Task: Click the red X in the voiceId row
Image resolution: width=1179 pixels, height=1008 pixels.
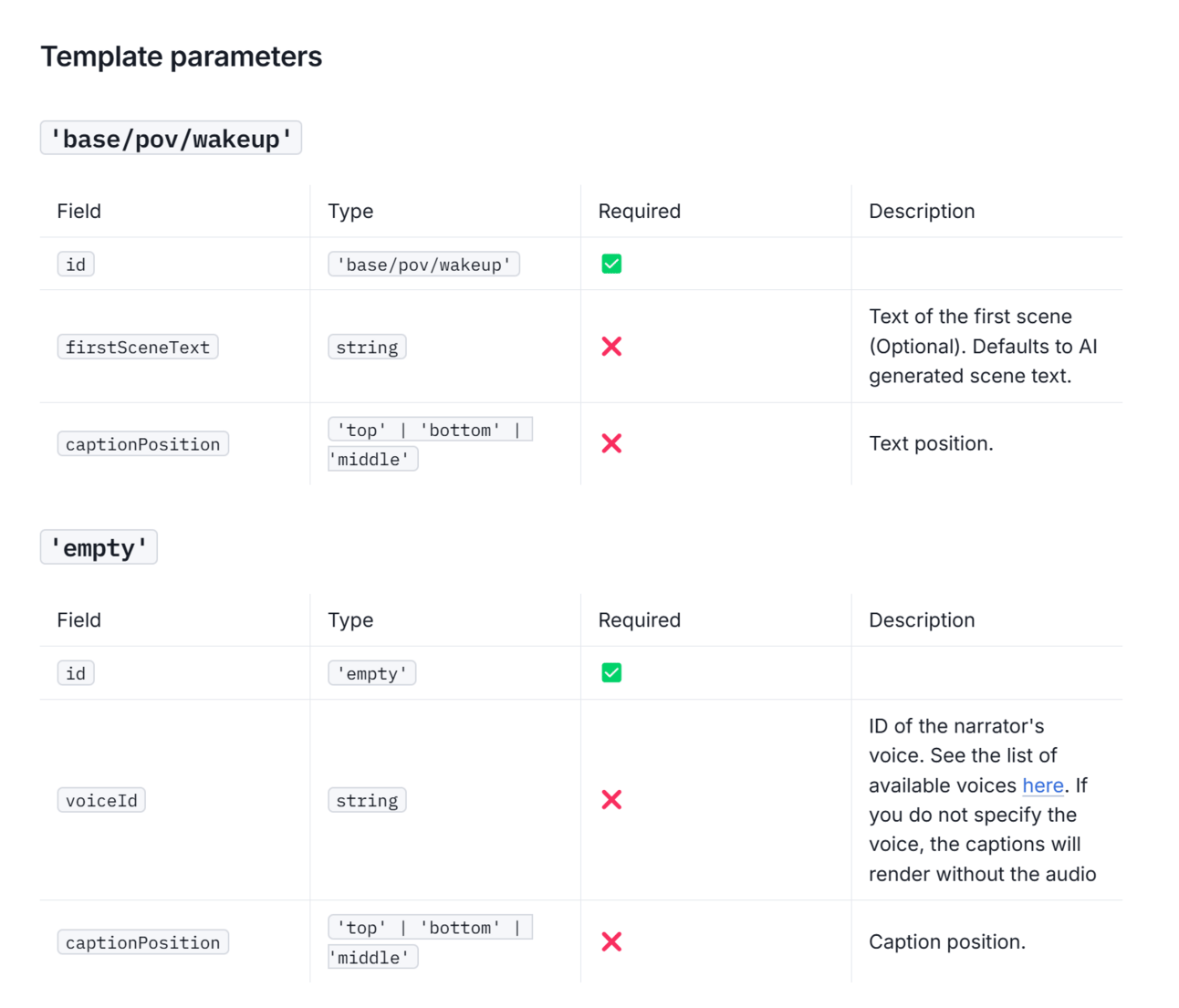Action: tap(611, 800)
